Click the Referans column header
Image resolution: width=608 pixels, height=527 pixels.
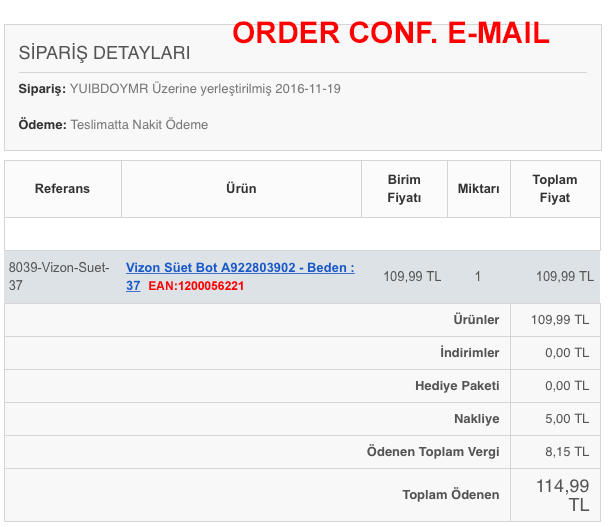62,188
